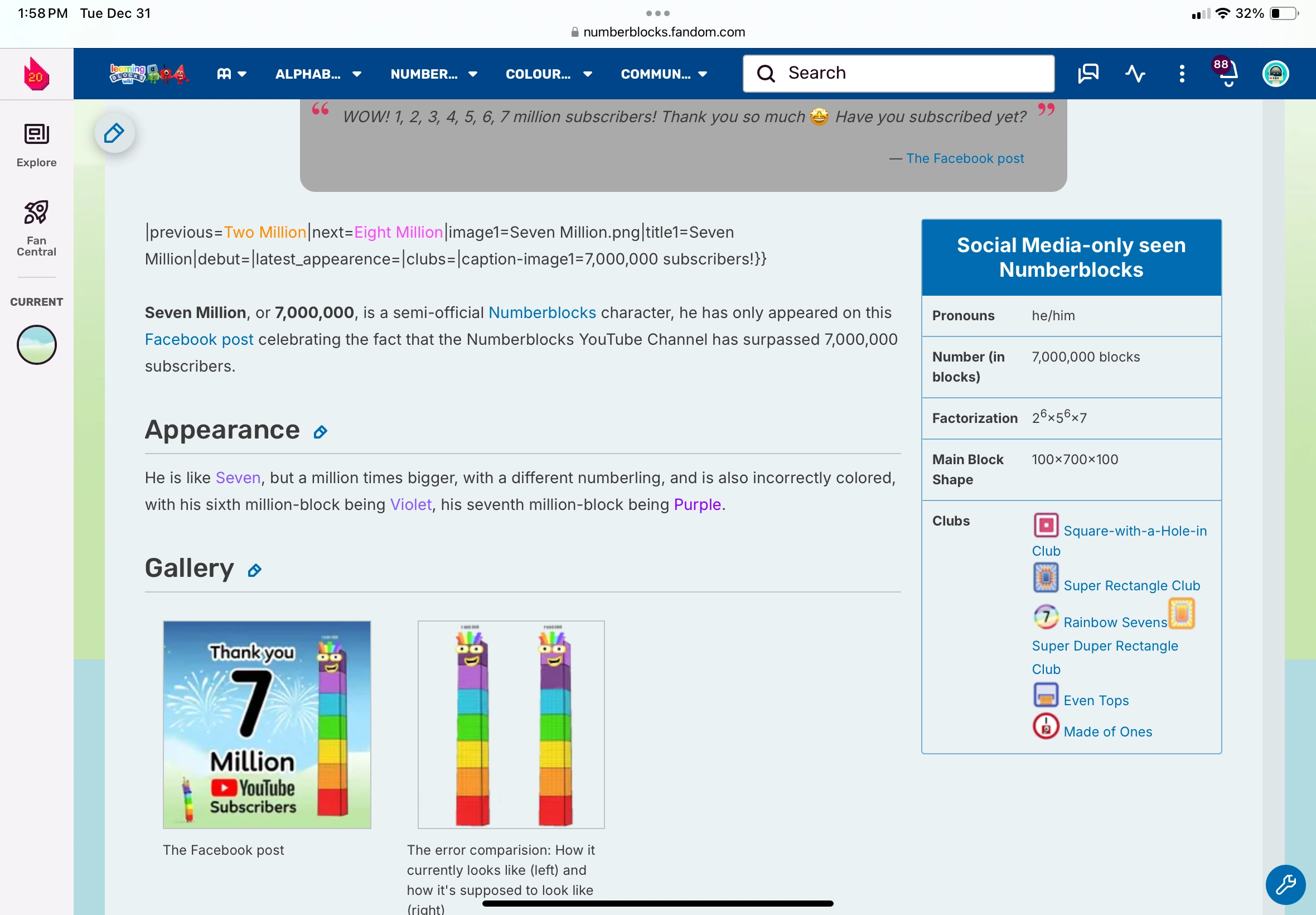Open the Learningblocks wiki logo
Viewport: 1316px width, 915px height.
click(149, 74)
